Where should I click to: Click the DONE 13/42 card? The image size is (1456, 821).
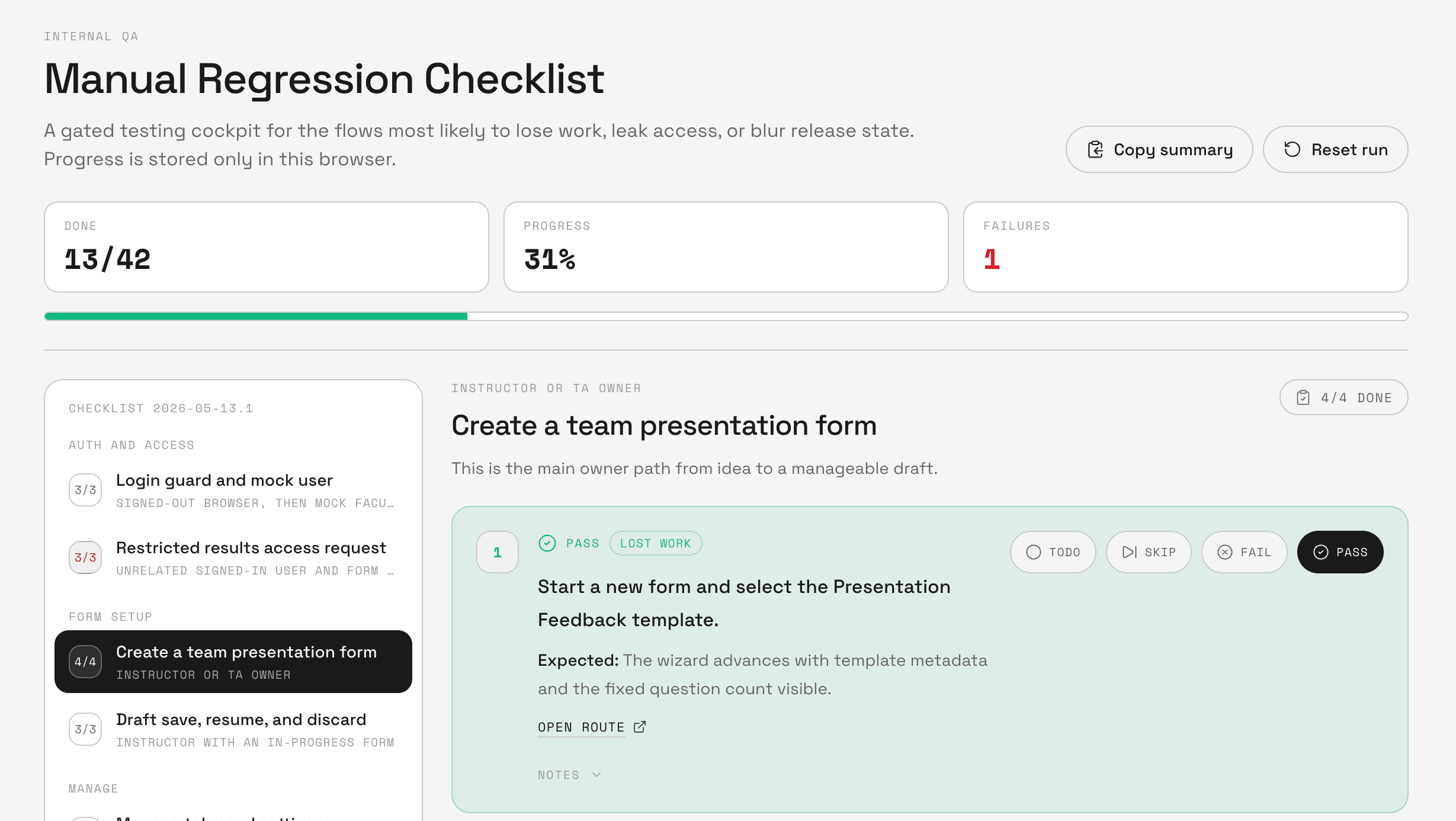click(x=267, y=247)
